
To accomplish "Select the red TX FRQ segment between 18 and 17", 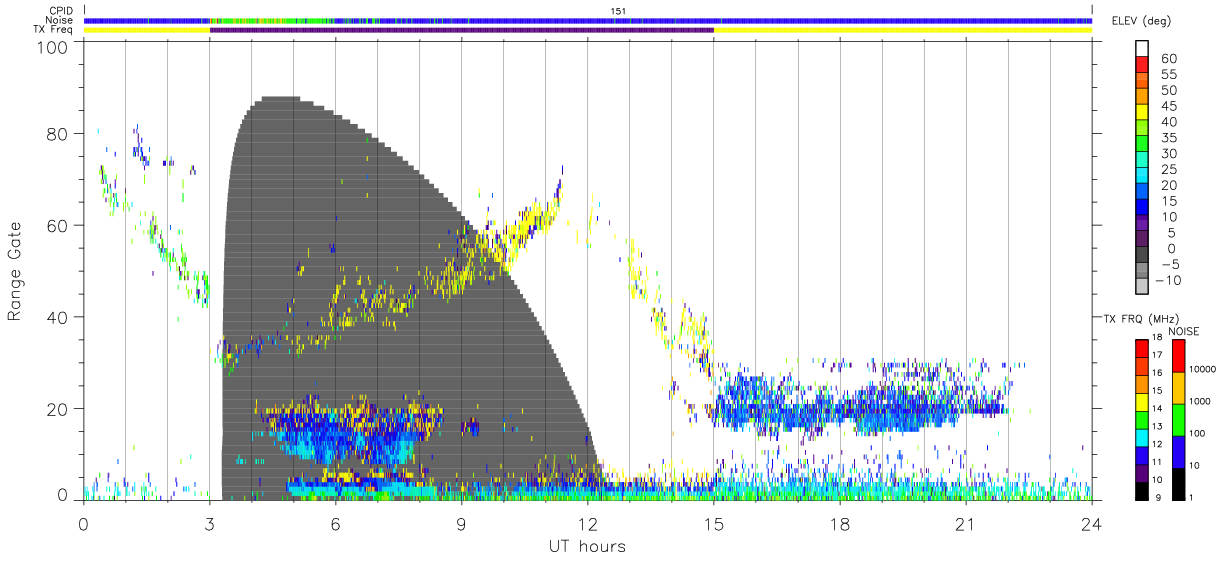I will (x=1141, y=348).
